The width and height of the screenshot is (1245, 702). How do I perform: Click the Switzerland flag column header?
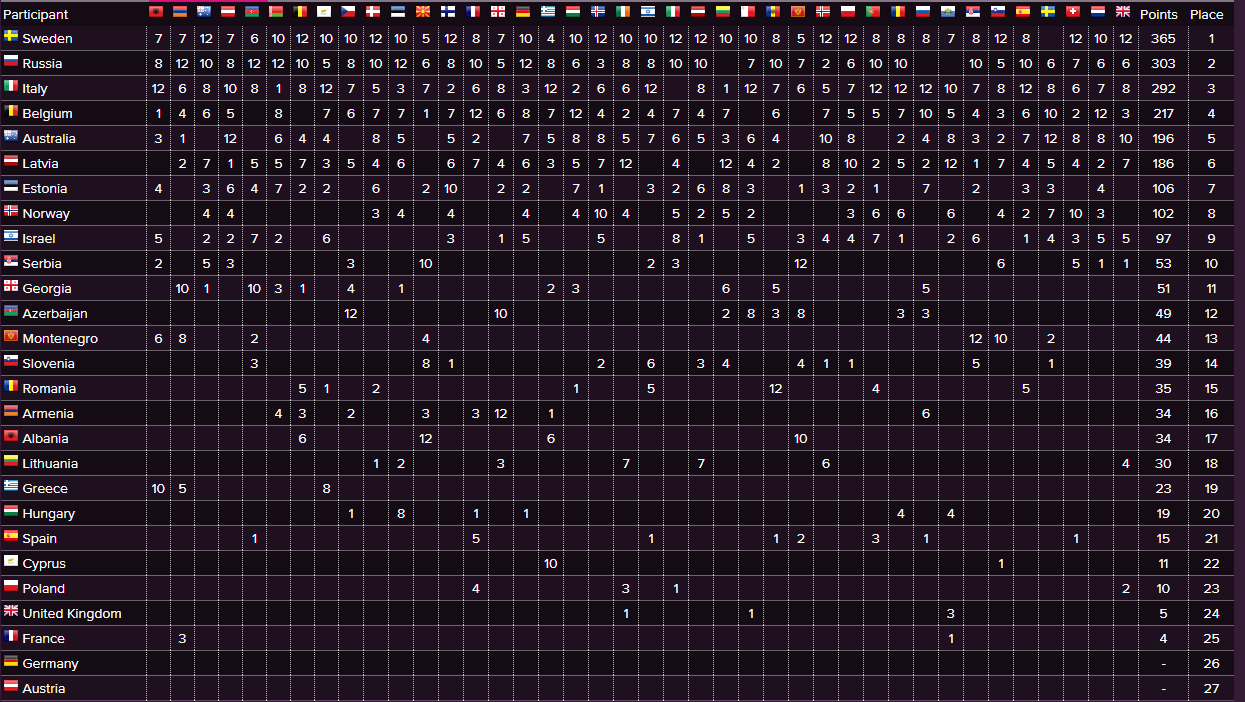coord(1073,12)
